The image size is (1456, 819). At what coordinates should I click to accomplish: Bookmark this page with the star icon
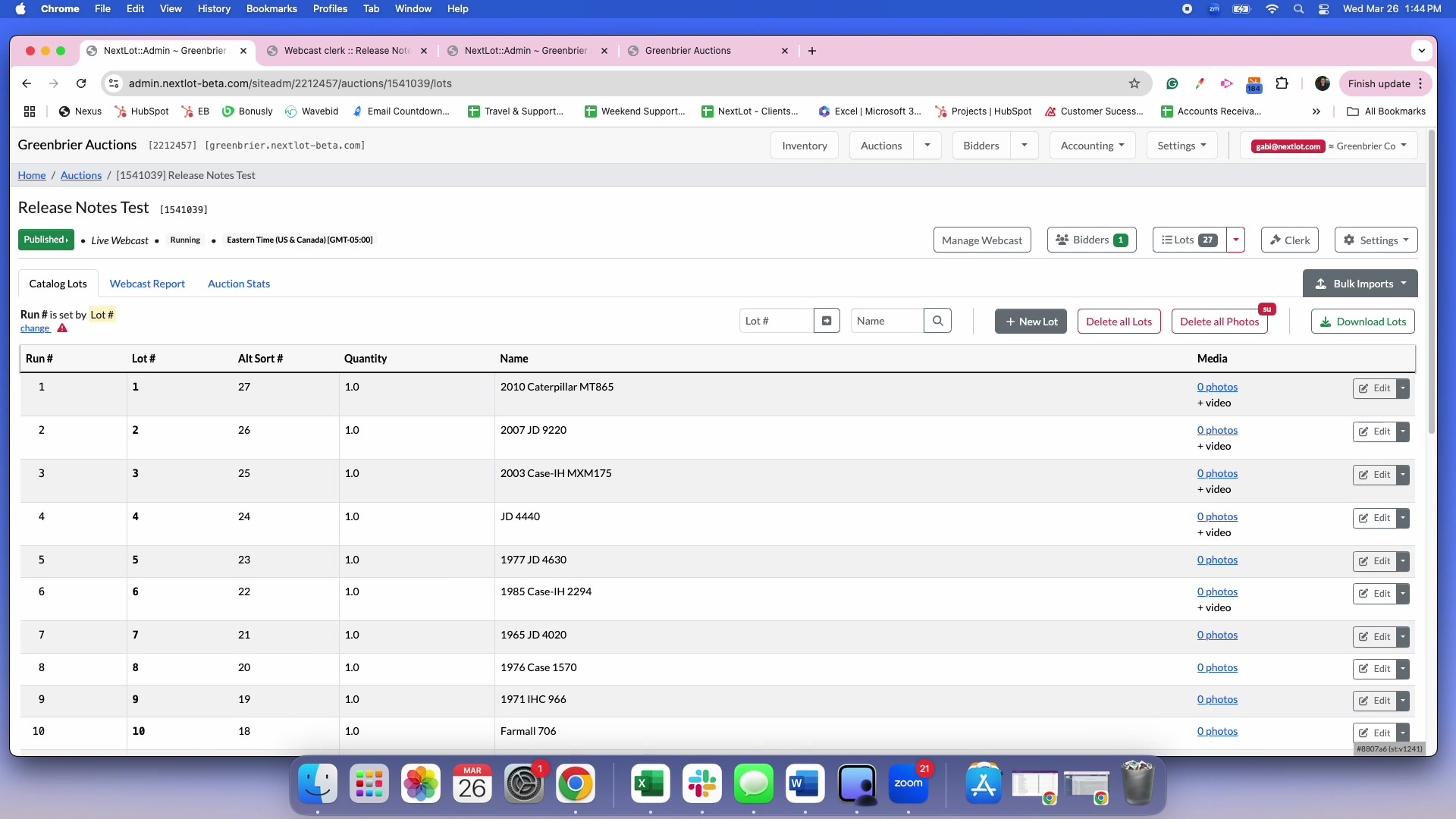coord(1134,83)
